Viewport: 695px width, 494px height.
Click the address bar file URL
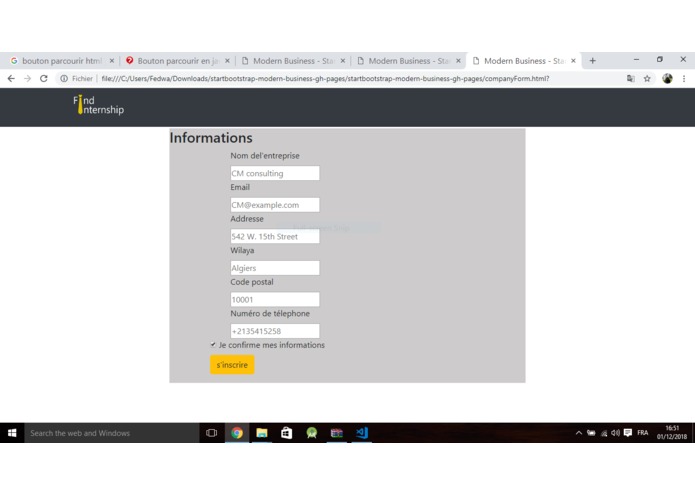click(325, 78)
